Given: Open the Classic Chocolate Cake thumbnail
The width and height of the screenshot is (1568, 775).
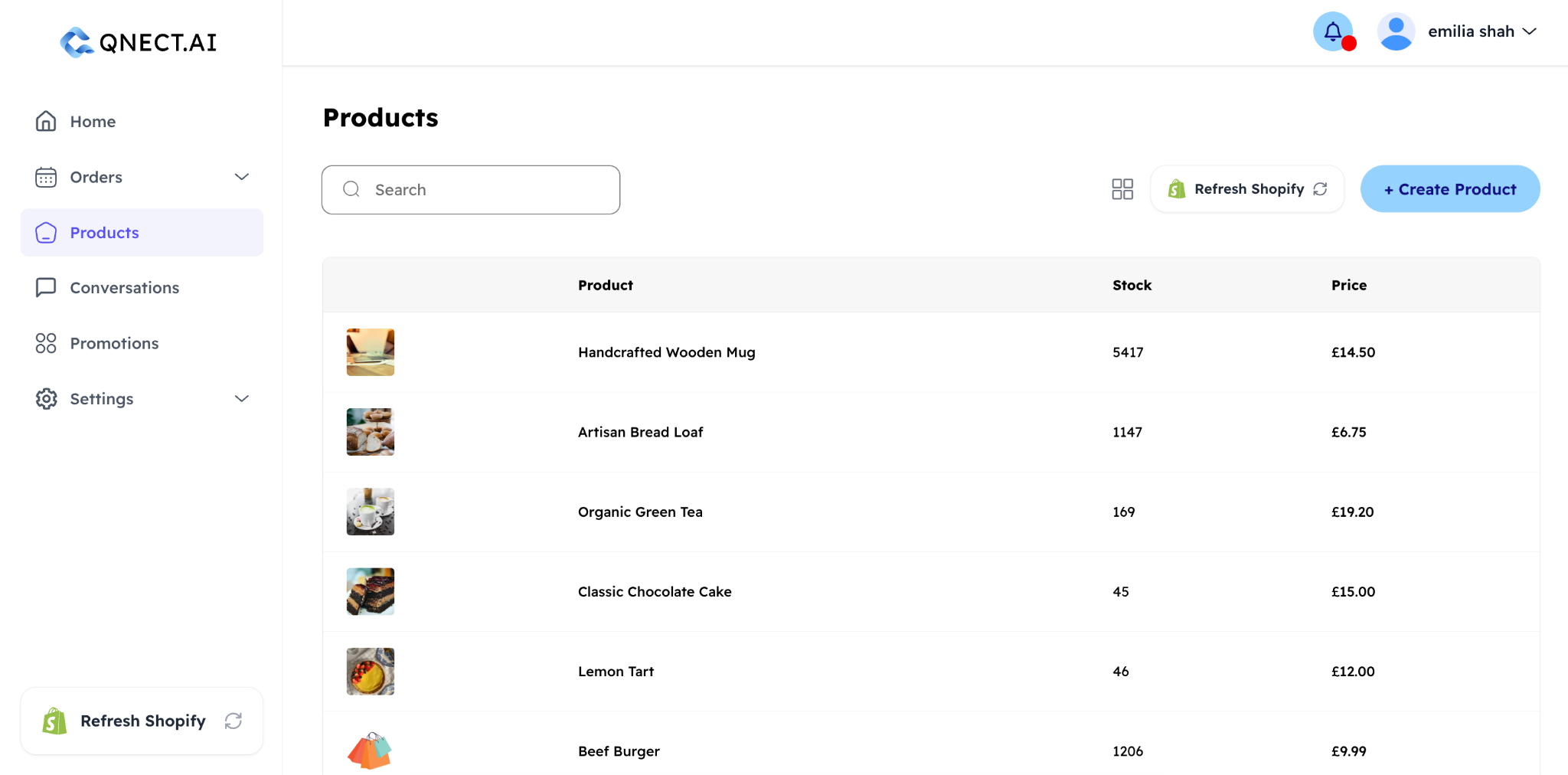Looking at the screenshot, I should pos(371,591).
